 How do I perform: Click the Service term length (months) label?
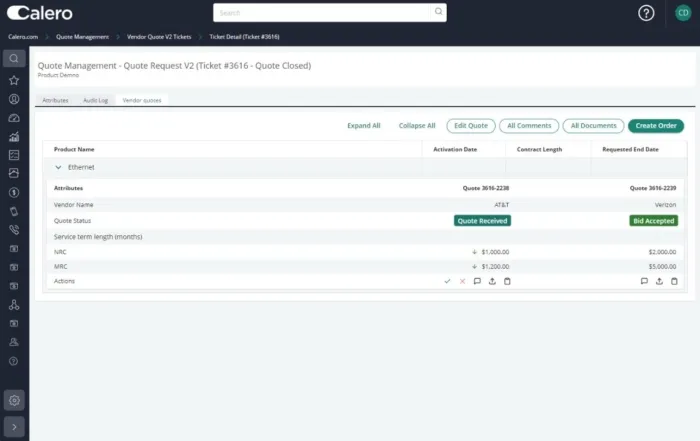click(x=98, y=237)
